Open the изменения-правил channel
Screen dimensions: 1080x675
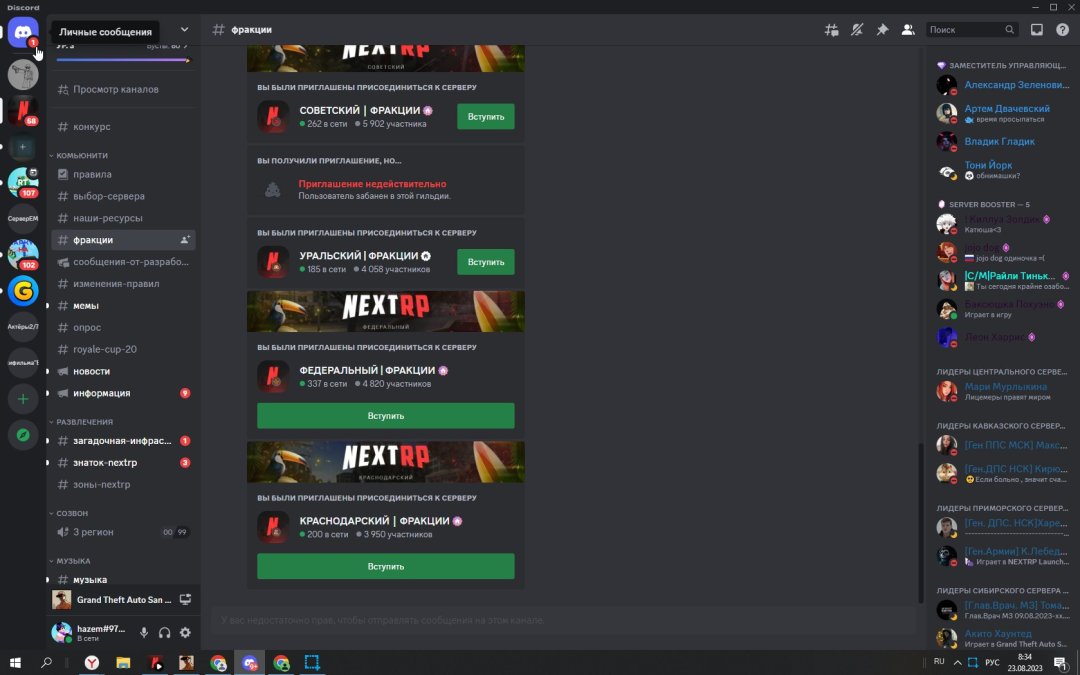click(x=123, y=284)
